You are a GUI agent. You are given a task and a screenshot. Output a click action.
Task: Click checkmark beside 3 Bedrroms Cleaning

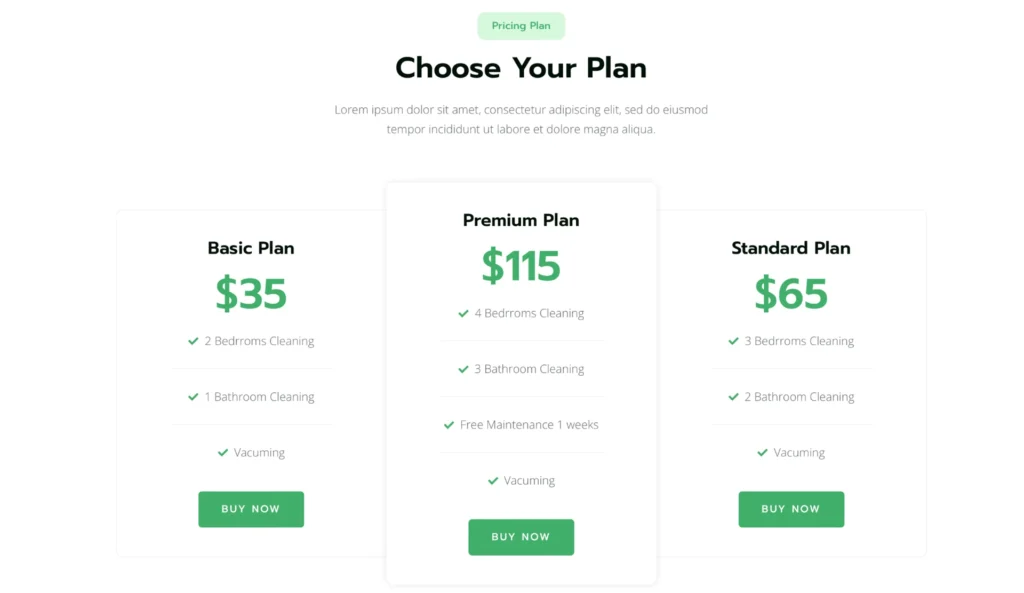point(733,341)
